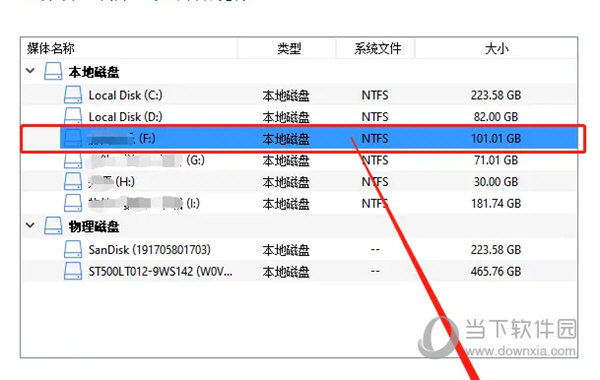Click 本地磁盘 type in the 181.74 GB row
This screenshot has height=380, width=600.
click(286, 204)
